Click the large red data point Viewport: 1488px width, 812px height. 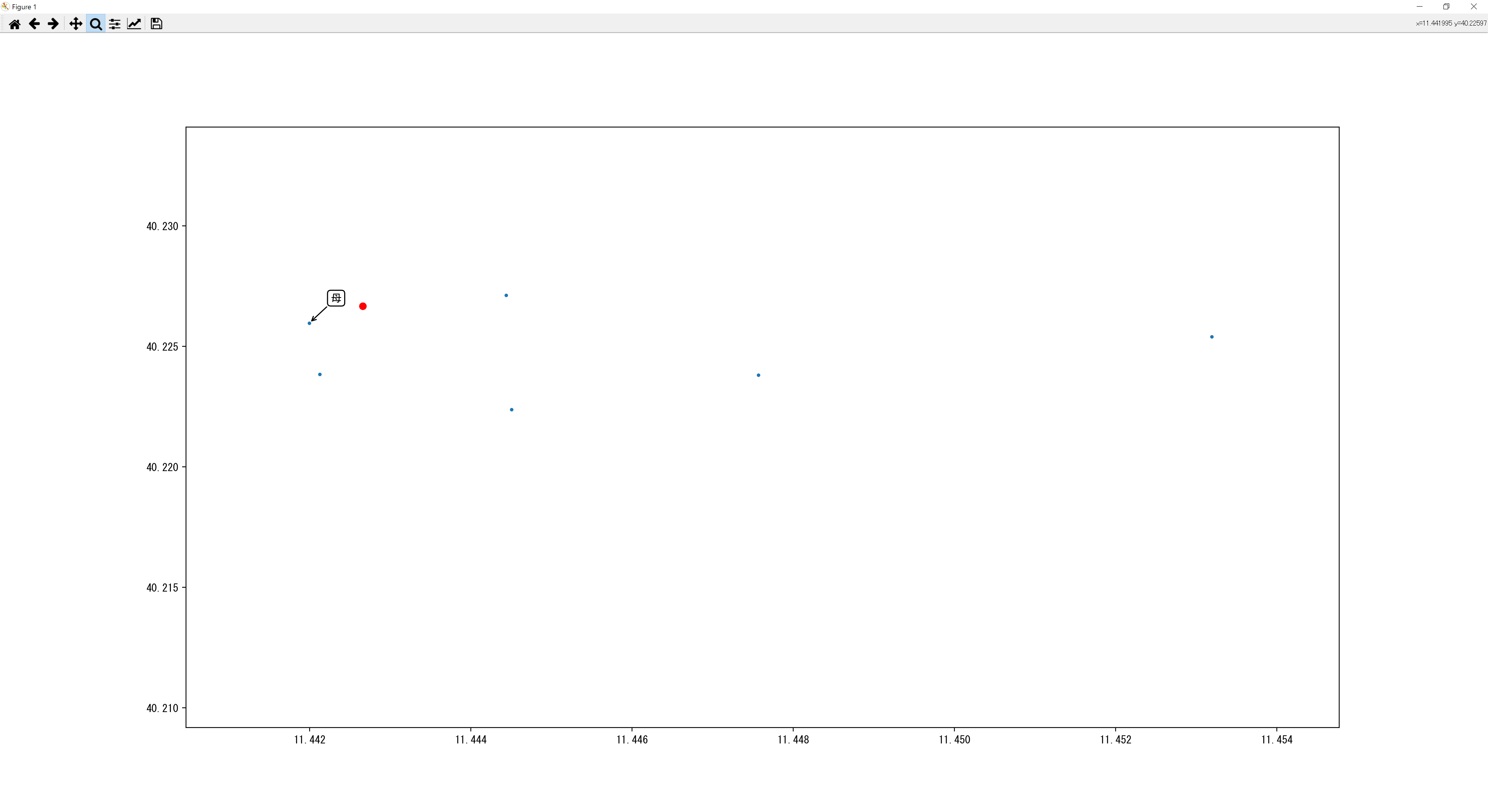pyautogui.click(x=363, y=306)
